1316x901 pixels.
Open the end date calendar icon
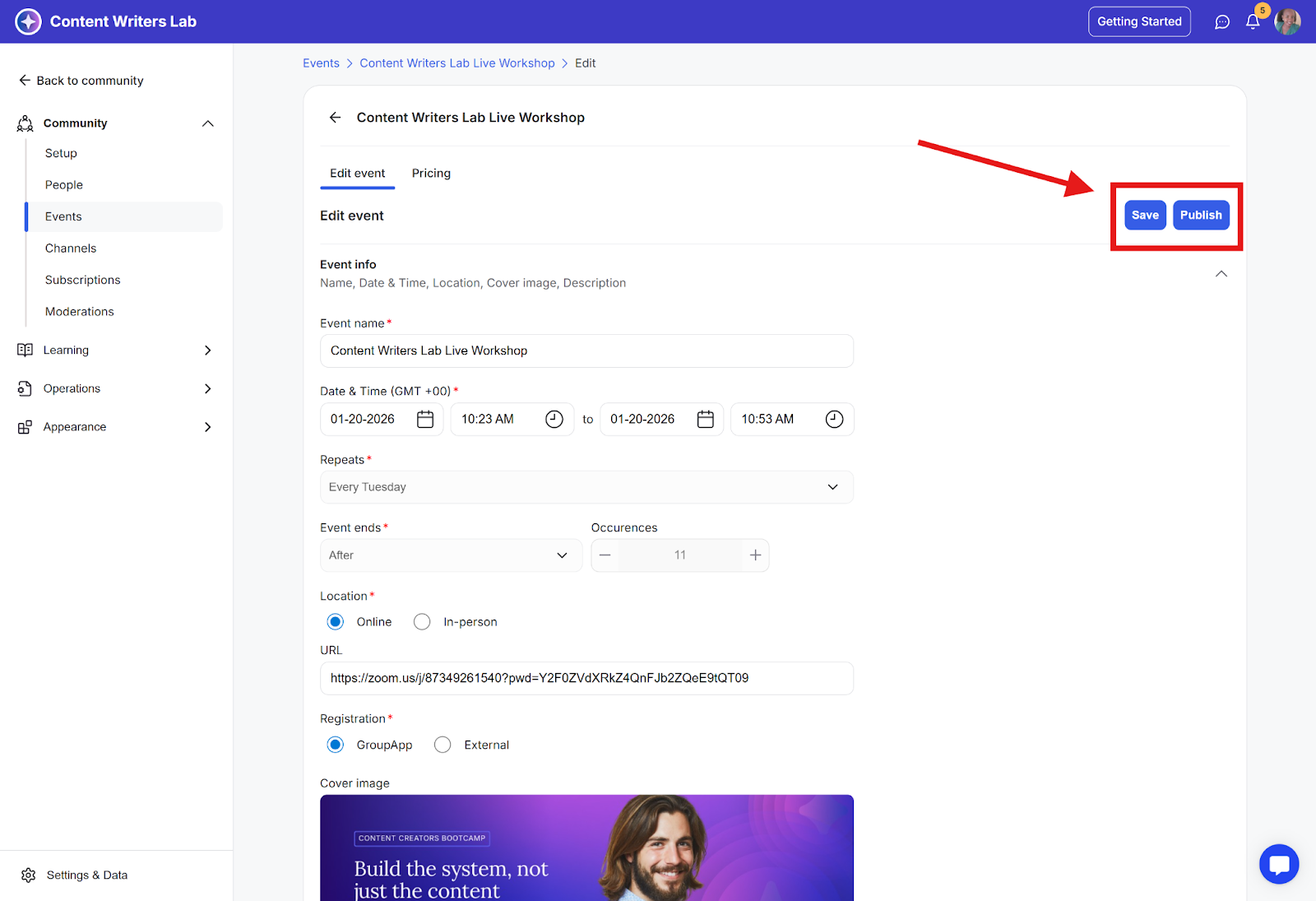[705, 420]
